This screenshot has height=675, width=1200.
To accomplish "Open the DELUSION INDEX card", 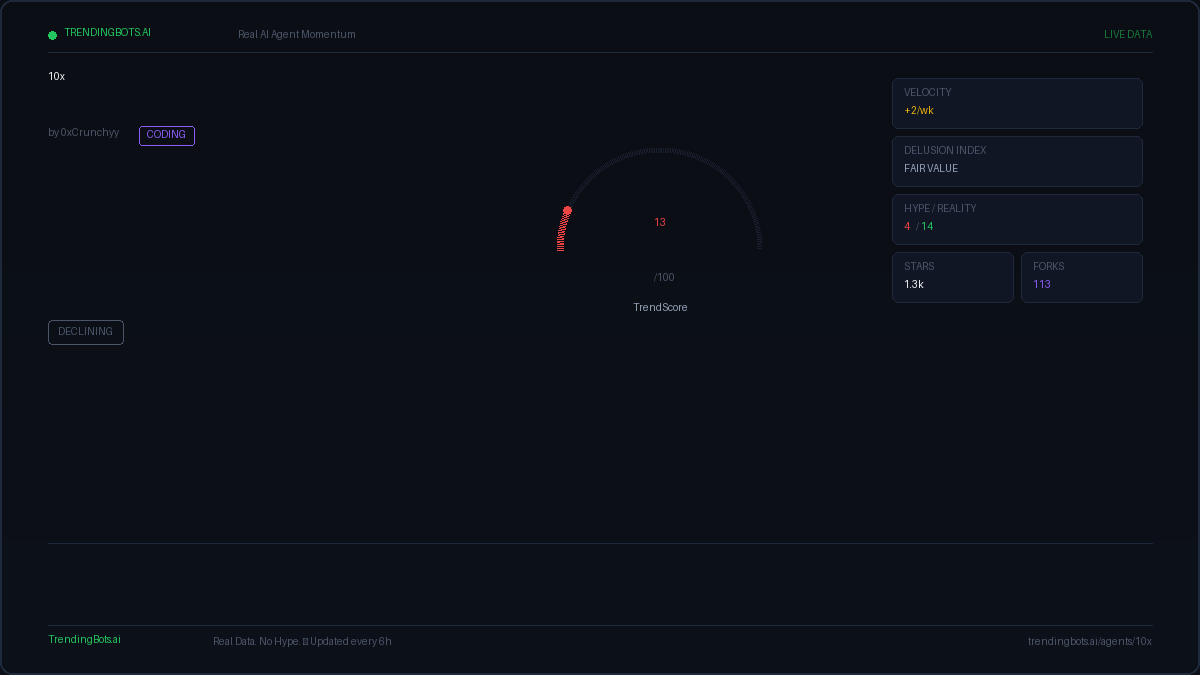I will 1017,161.
